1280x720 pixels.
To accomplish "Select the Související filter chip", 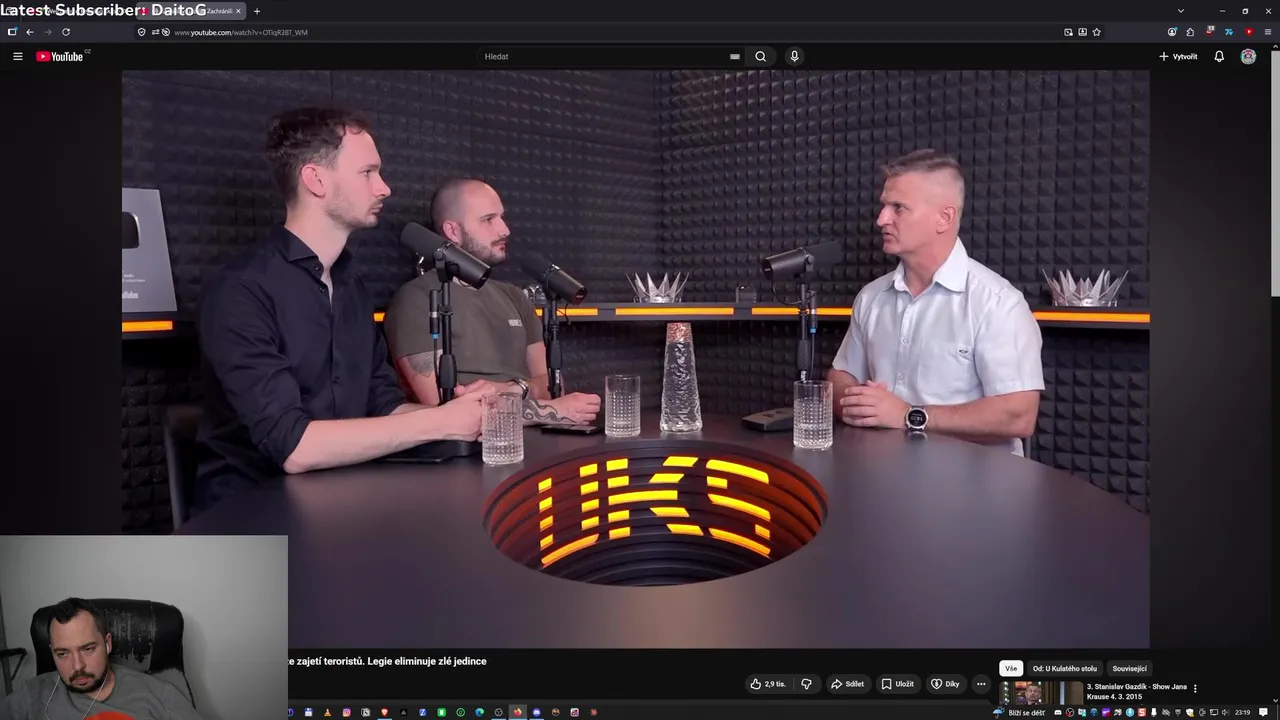I will click(x=1129, y=668).
